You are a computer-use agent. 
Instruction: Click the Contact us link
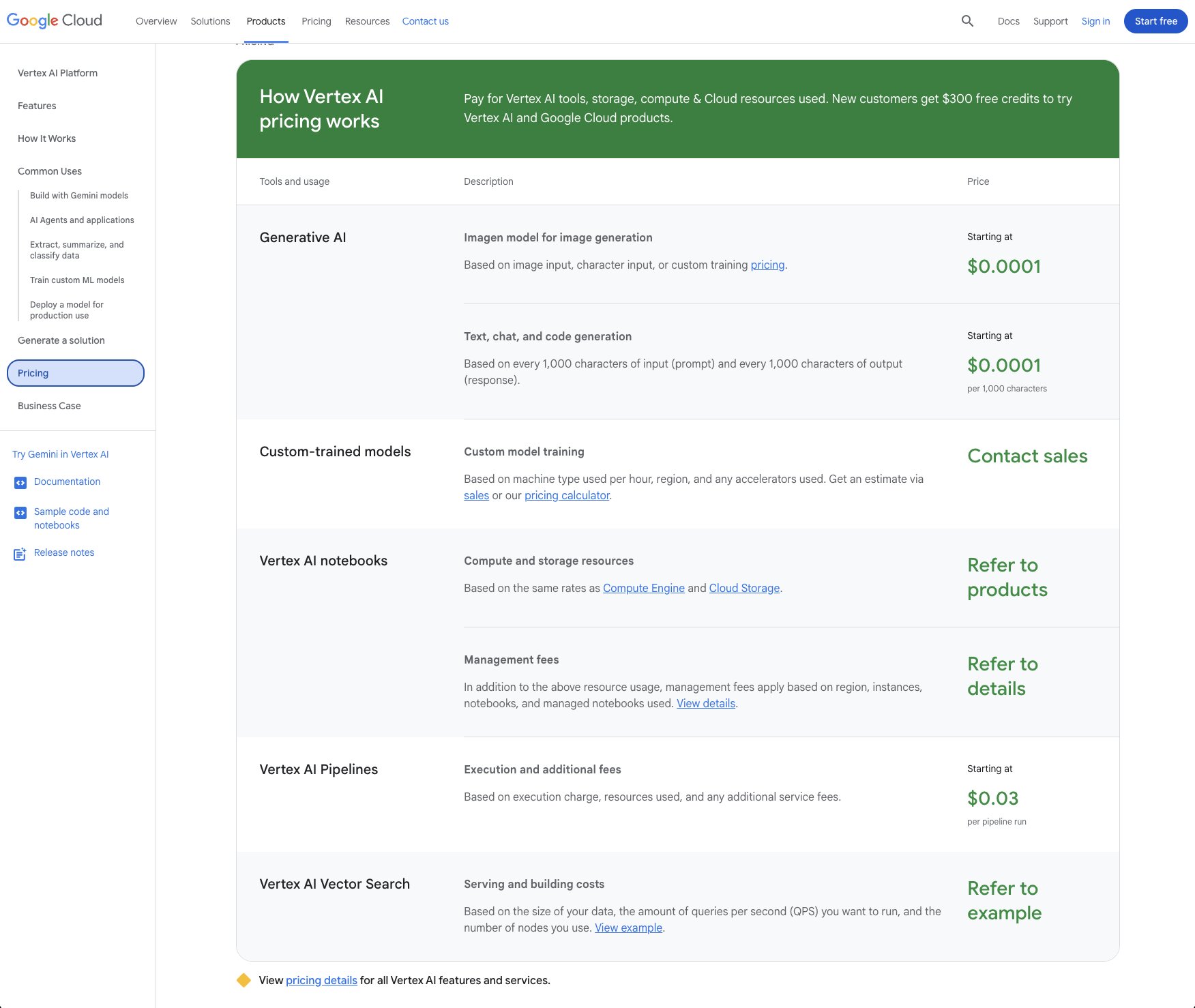point(426,21)
